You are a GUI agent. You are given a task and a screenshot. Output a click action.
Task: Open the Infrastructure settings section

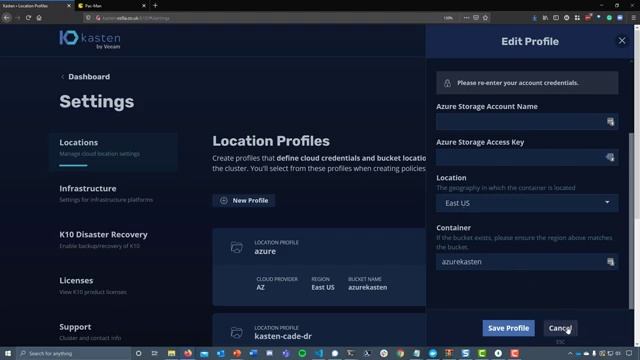(x=106, y=193)
